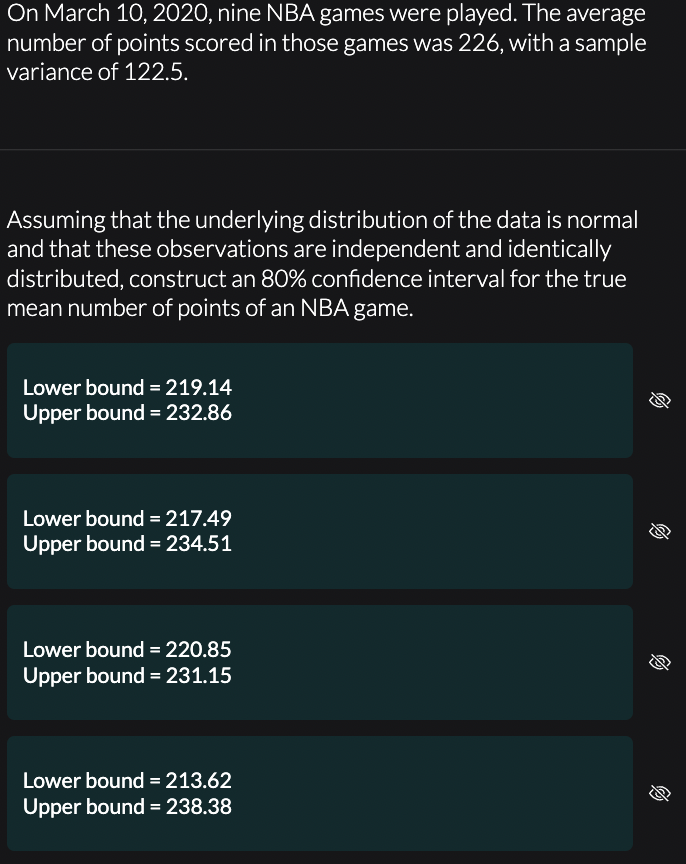The height and width of the screenshot is (864, 686).
Task: Hide the answer option with lower bound 219.14
Action: [x=660, y=401]
